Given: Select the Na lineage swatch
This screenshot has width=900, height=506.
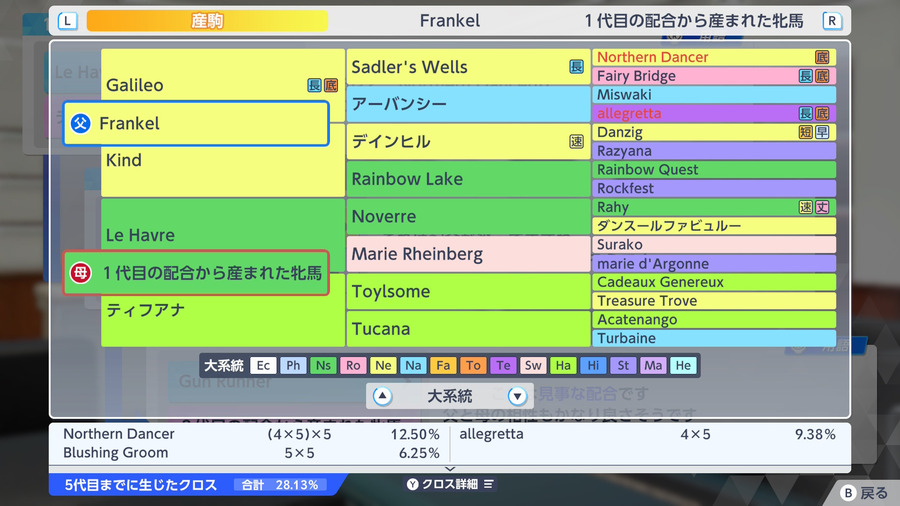Looking at the screenshot, I should (x=413, y=365).
